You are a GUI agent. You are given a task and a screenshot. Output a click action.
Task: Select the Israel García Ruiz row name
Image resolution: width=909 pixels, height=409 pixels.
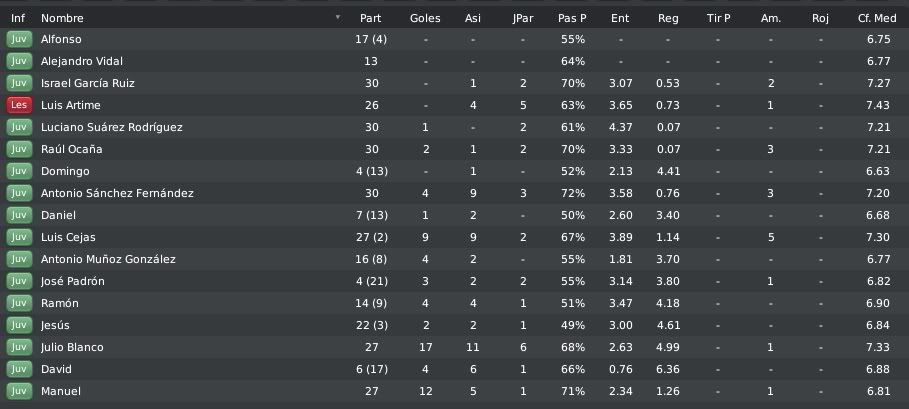click(88, 83)
